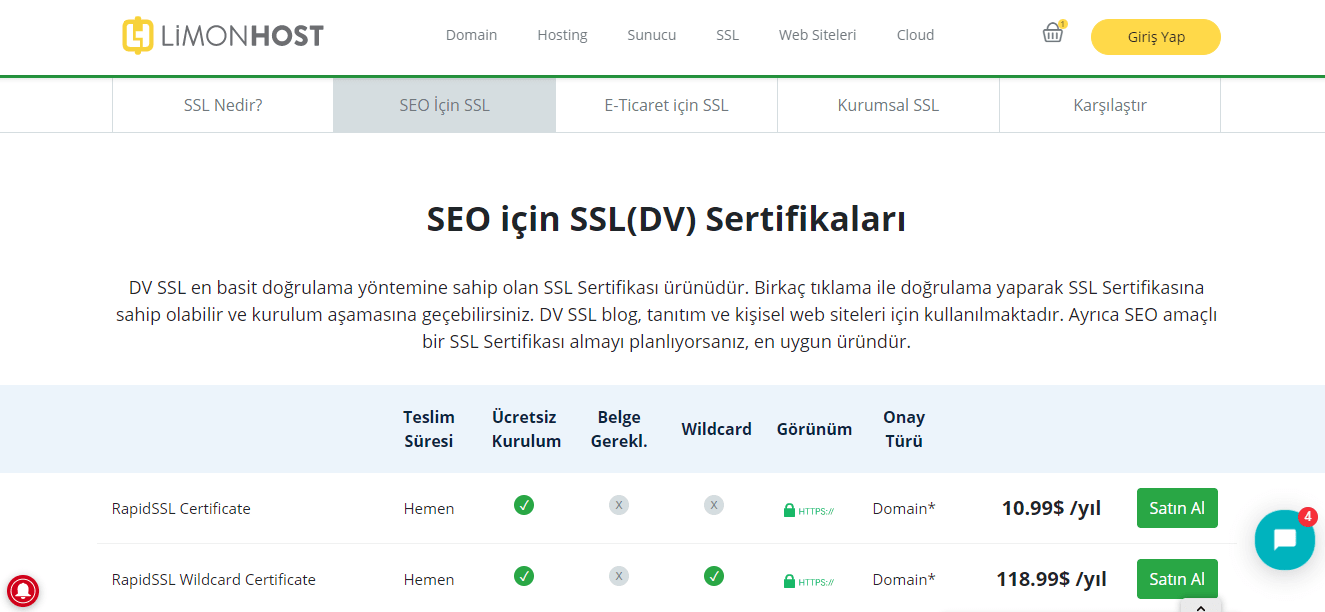Open the Cloud menu
This screenshot has width=1325, height=612.
[x=915, y=35]
